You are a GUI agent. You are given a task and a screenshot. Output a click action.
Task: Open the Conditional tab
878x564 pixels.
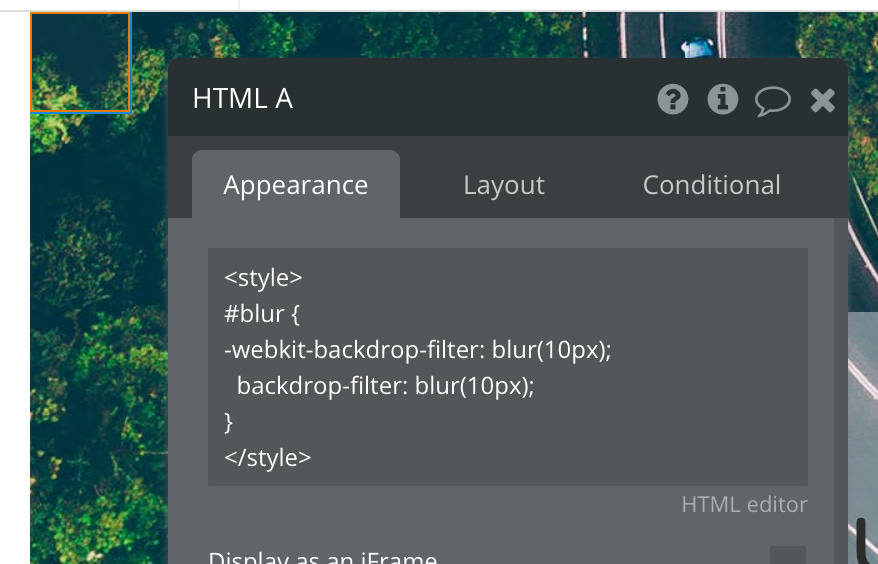tap(711, 184)
